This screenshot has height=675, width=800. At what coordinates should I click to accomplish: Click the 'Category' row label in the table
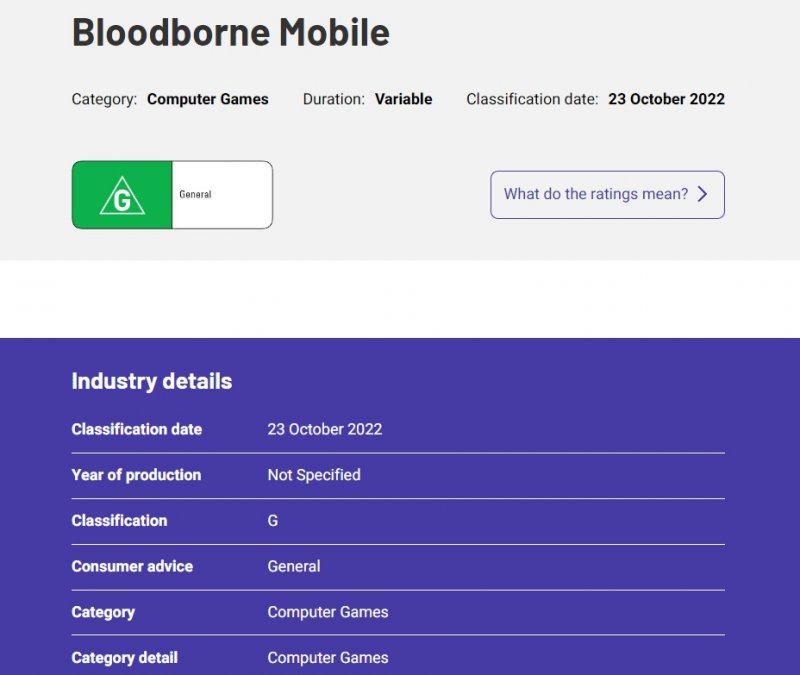(x=103, y=612)
